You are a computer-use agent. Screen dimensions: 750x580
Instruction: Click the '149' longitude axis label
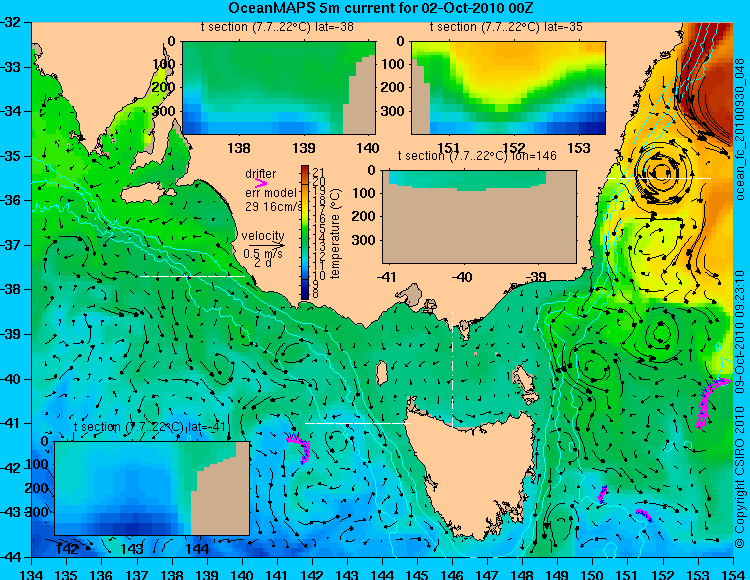pos(558,574)
